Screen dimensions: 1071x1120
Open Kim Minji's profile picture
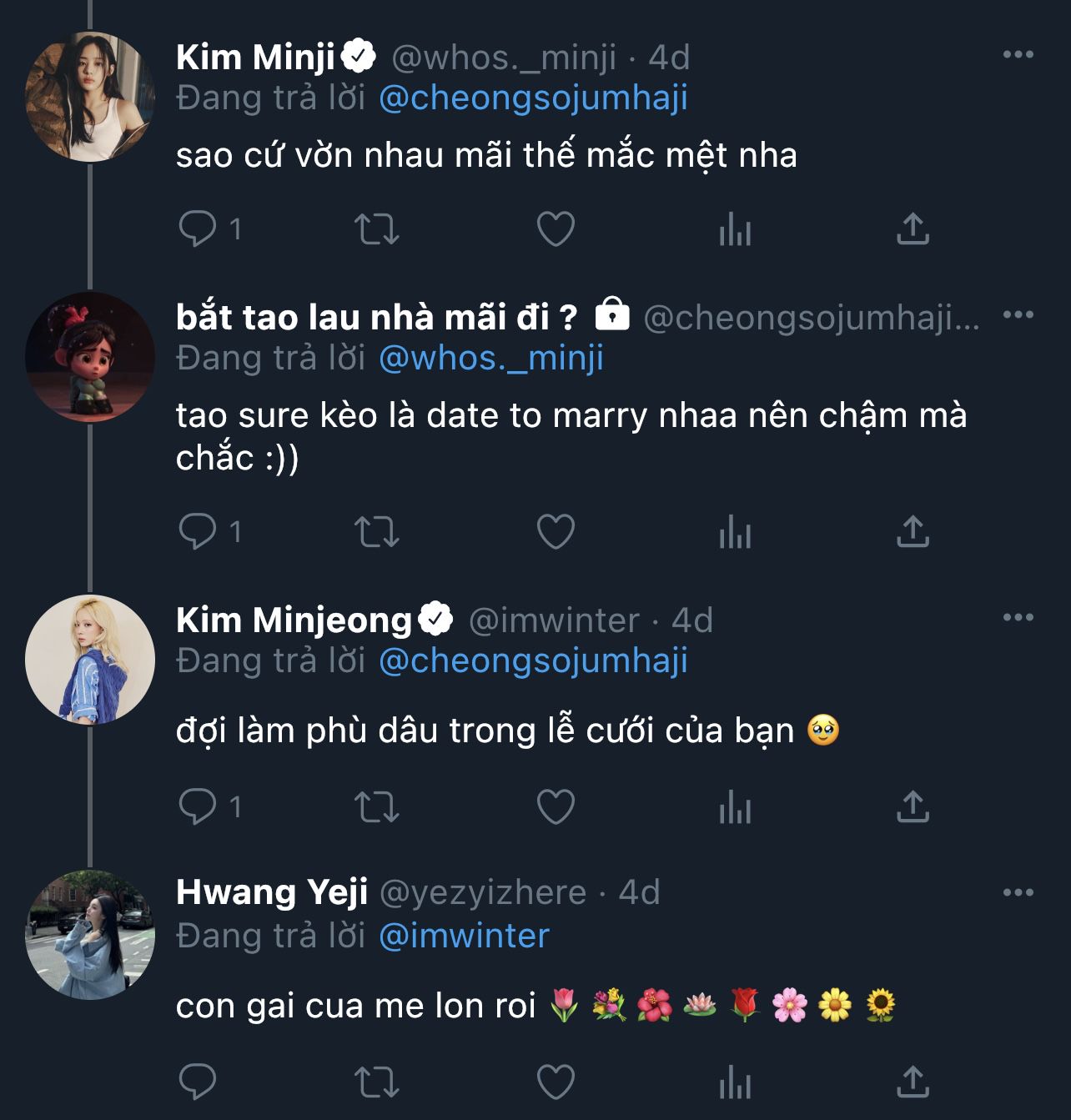(x=90, y=97)
